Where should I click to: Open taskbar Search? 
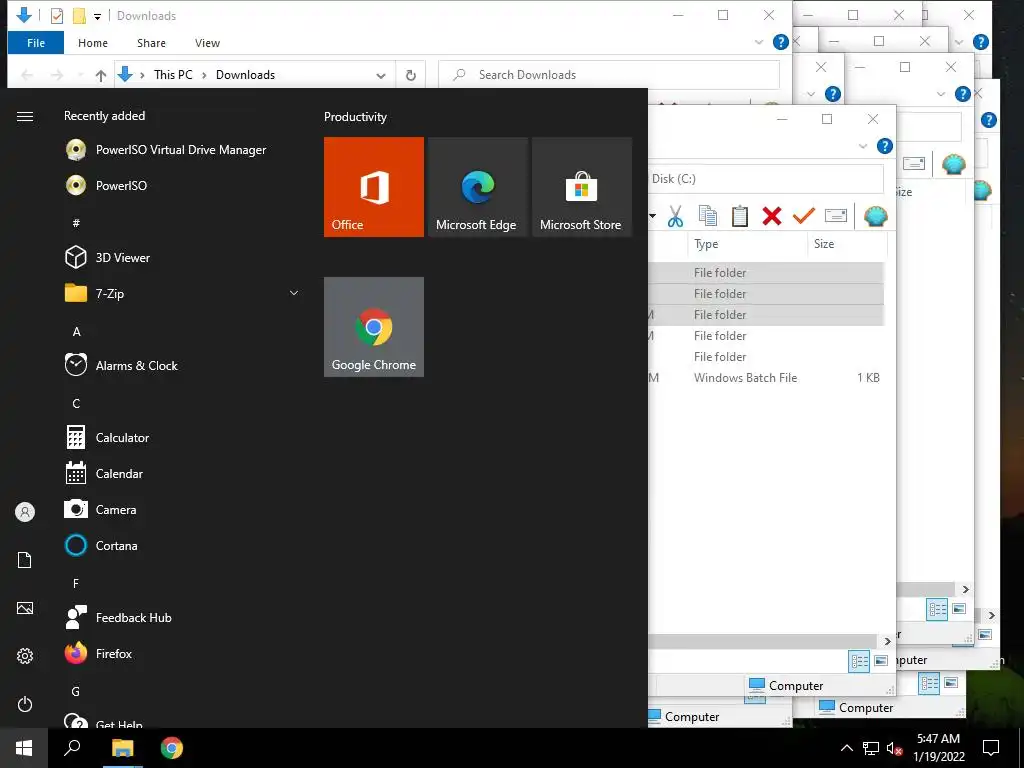tap(72, 748)
